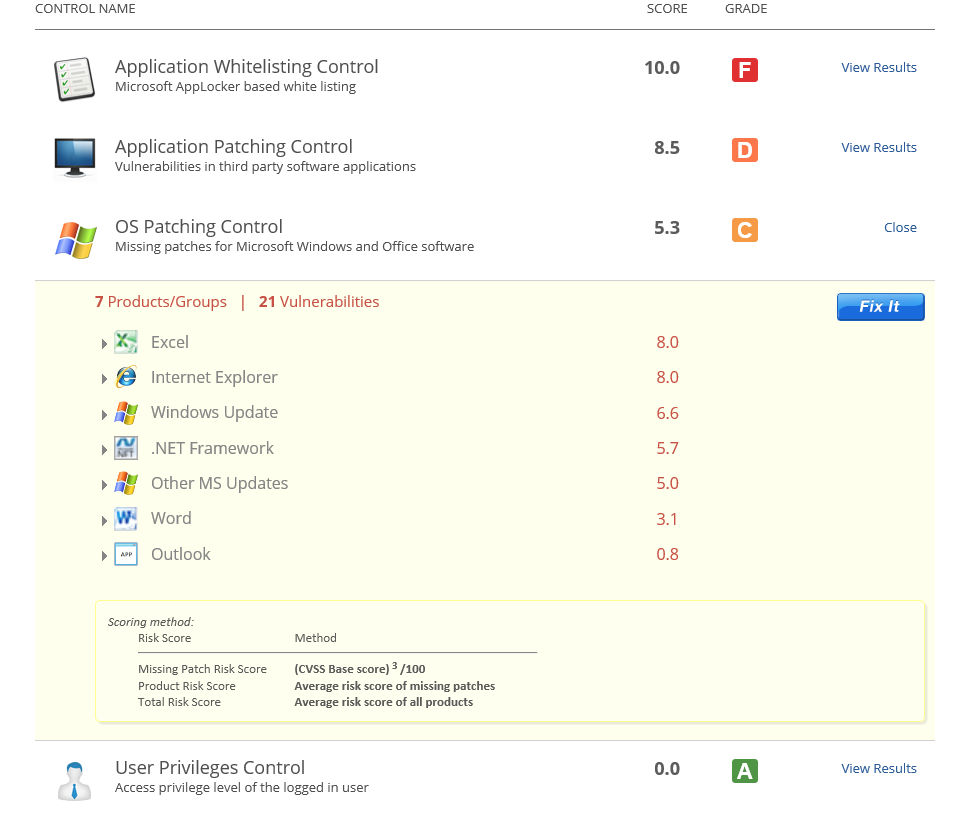The height and width of the screenshot is (834, 972).
Task: Click the green A grade badge
Action: coord(744,771)
